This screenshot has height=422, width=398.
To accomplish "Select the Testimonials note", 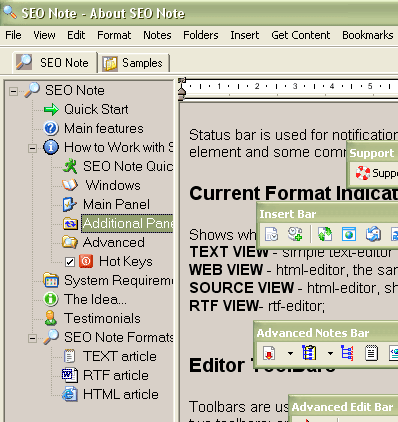I will pyautogui.click(x=102, y=318).
